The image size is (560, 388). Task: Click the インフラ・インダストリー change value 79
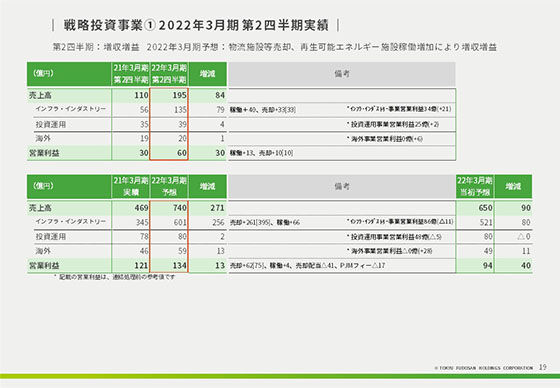coord(220,110)
